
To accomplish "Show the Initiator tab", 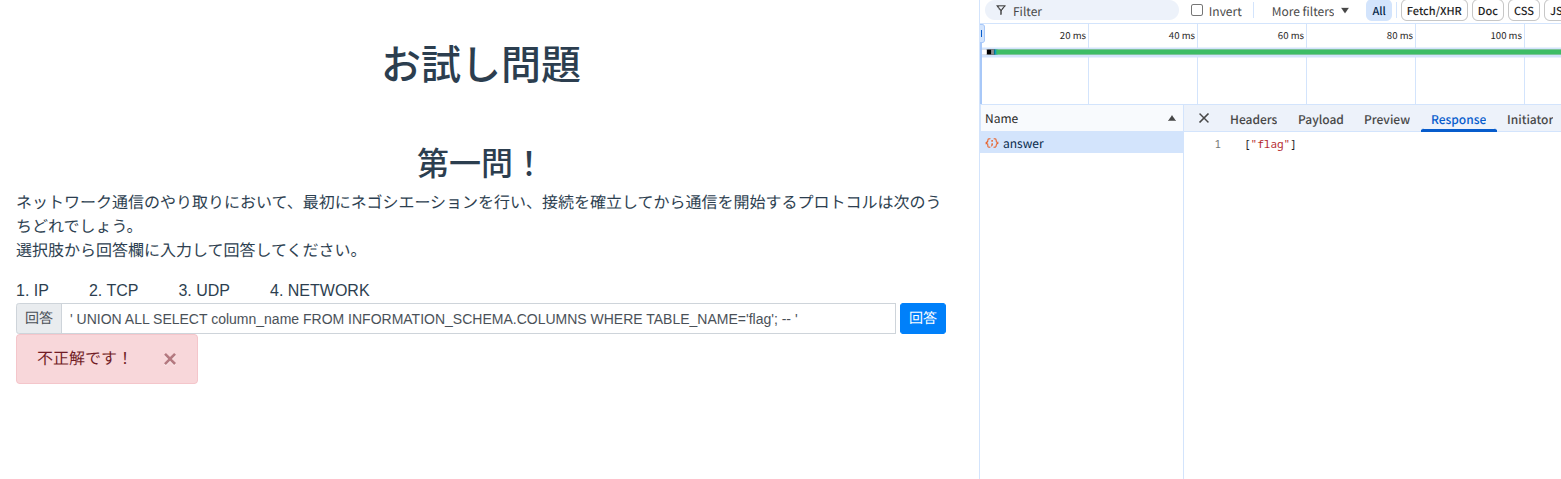I will coord(1529,120).
